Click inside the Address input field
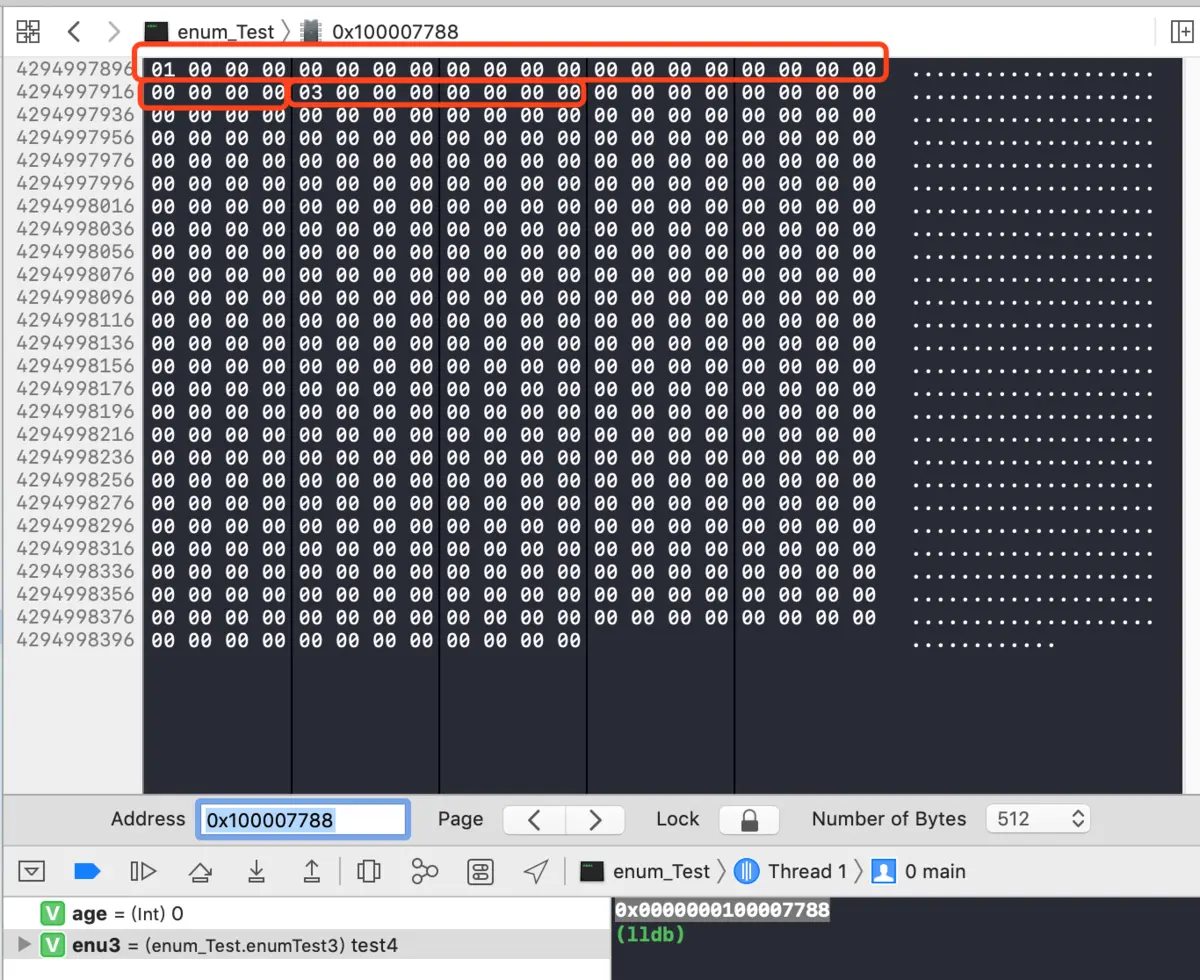The height and width of the screenshot is (980, 1200). click(x=300, y=819)
